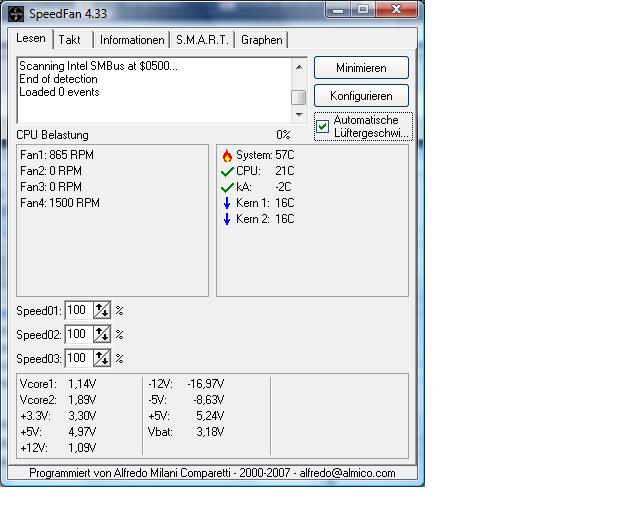The image size is (640, 512).
Task: Click the Speed02 percentage field
Action: [79, 334]
